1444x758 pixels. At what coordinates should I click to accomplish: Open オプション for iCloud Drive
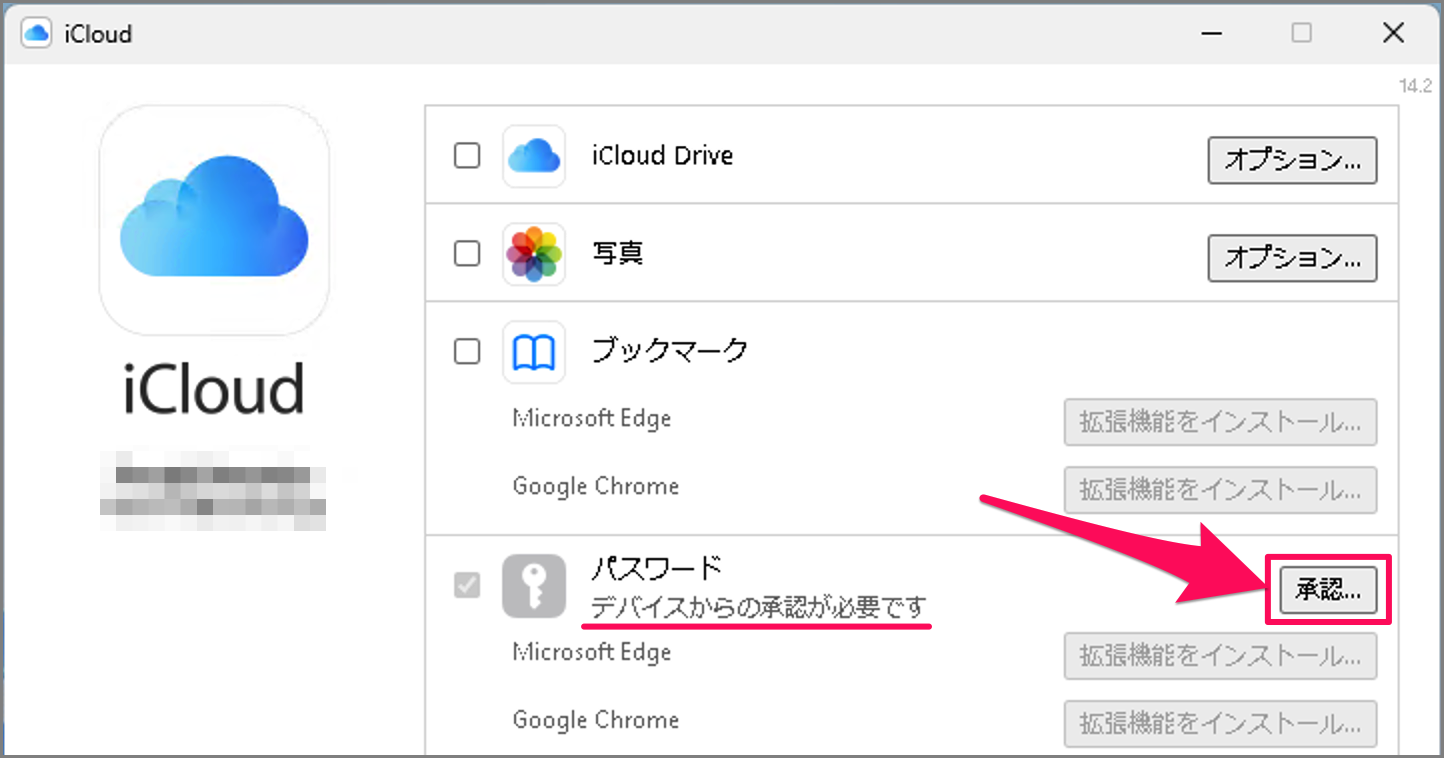tap(1292, 160)
